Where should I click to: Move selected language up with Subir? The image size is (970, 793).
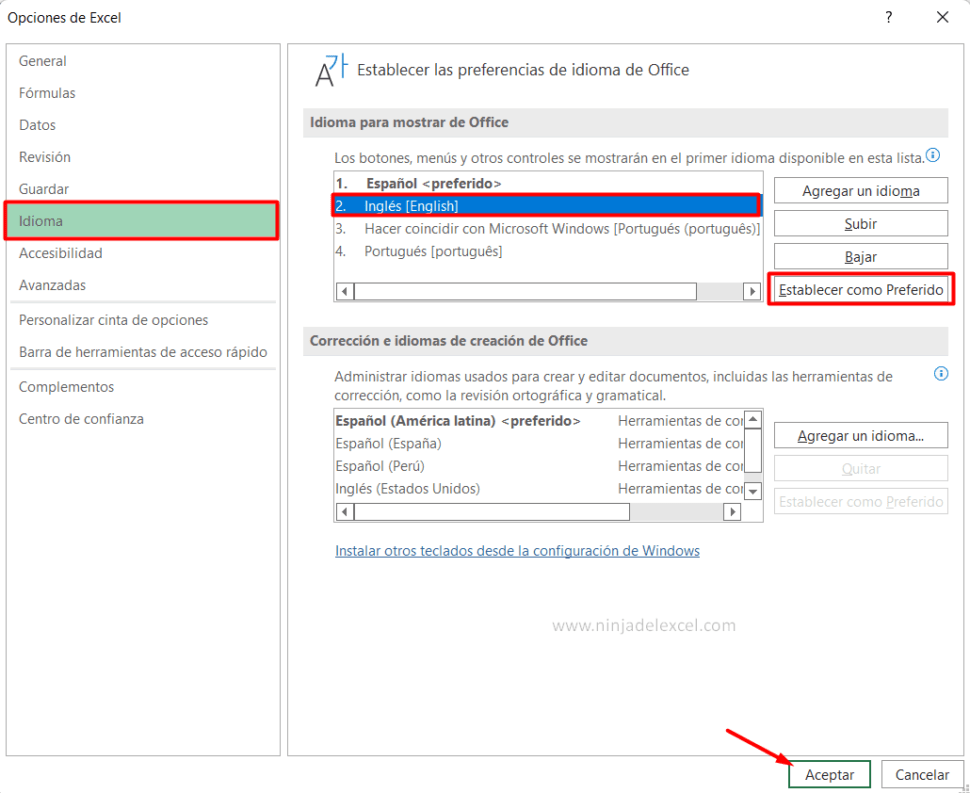[860, 223]
